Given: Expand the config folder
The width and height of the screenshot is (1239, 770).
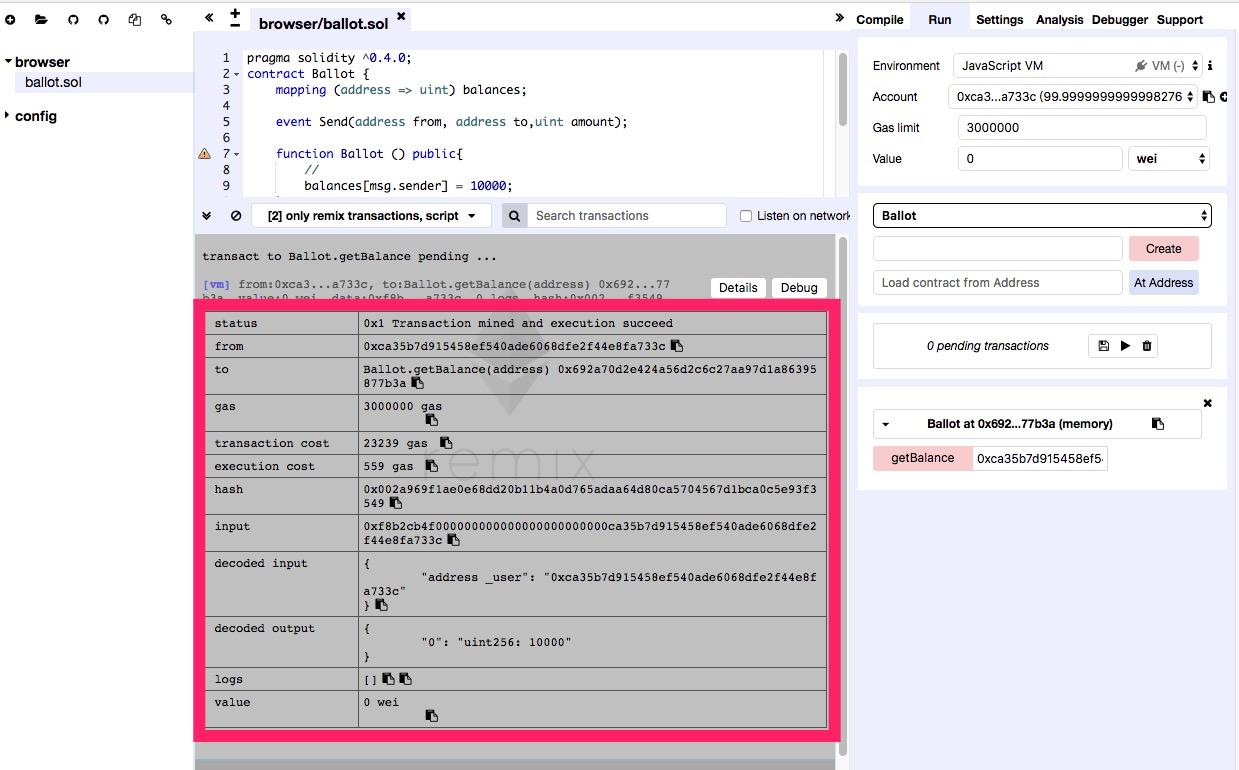Looking at the screenshot, I should (8, 116).
